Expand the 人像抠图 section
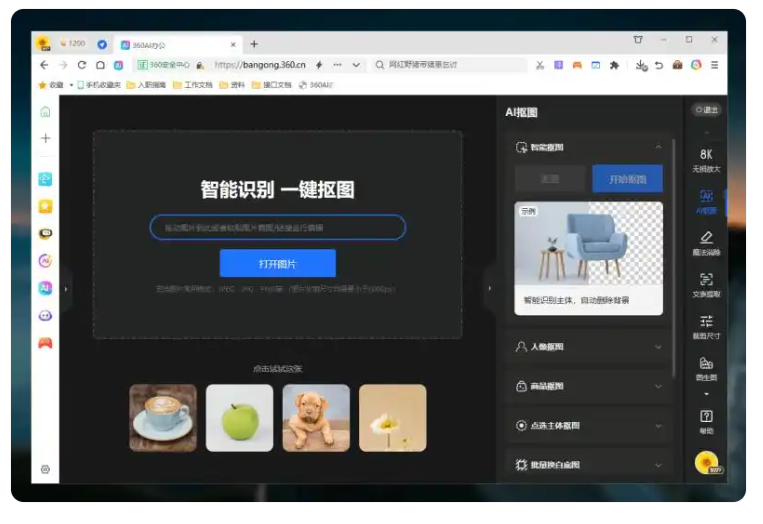 point(589,347)
